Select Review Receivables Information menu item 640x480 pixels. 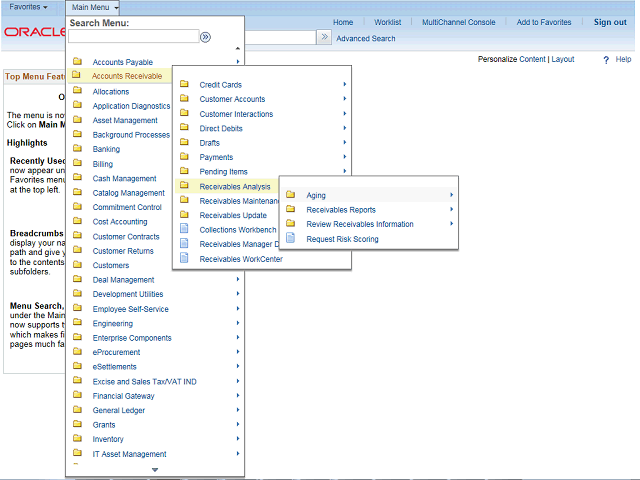point(359,224)
